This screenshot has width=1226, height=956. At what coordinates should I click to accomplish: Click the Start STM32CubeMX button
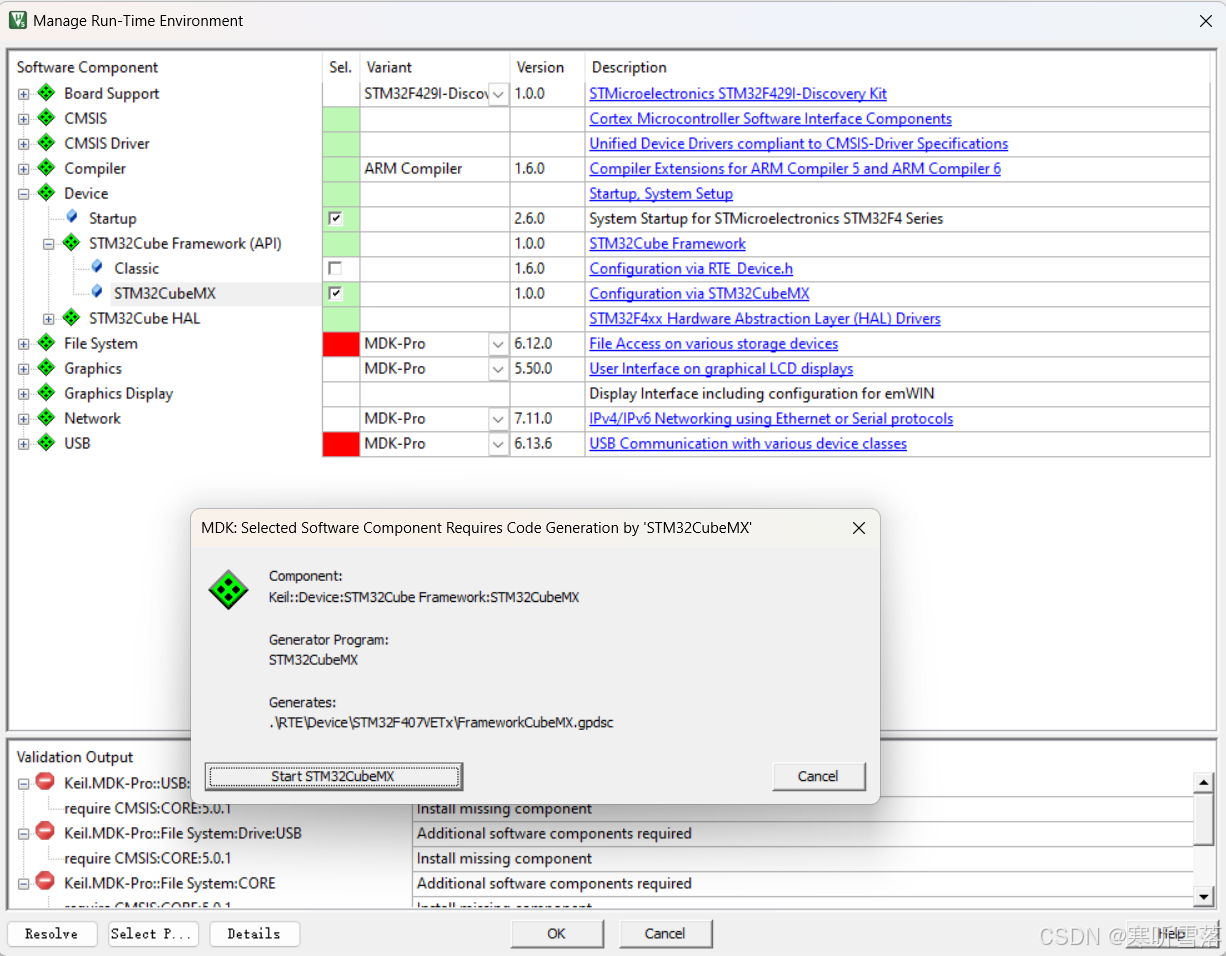(334, 776)
